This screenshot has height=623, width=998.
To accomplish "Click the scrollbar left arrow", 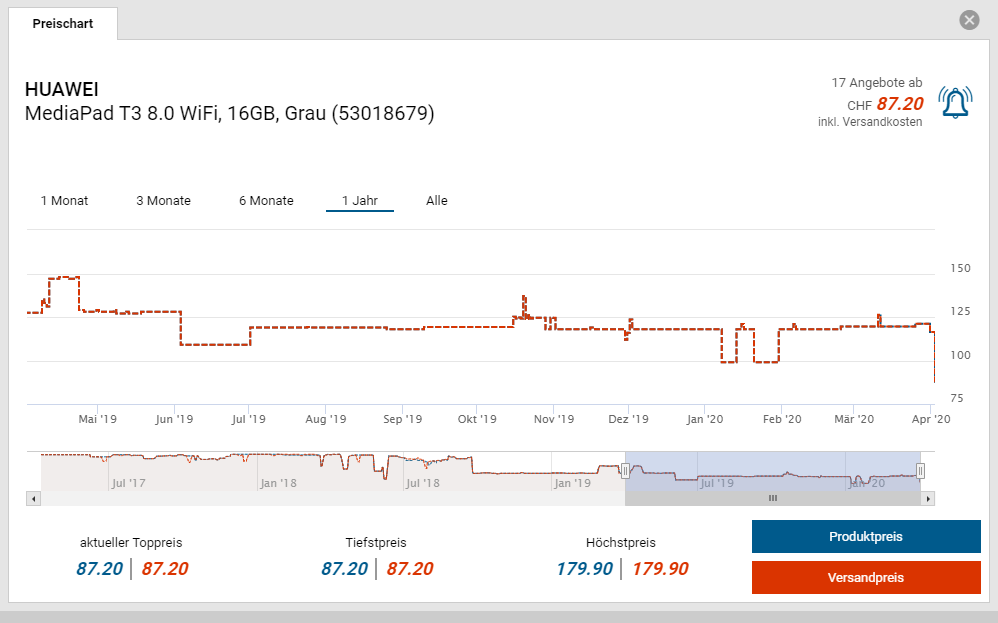I will (33, 498).
